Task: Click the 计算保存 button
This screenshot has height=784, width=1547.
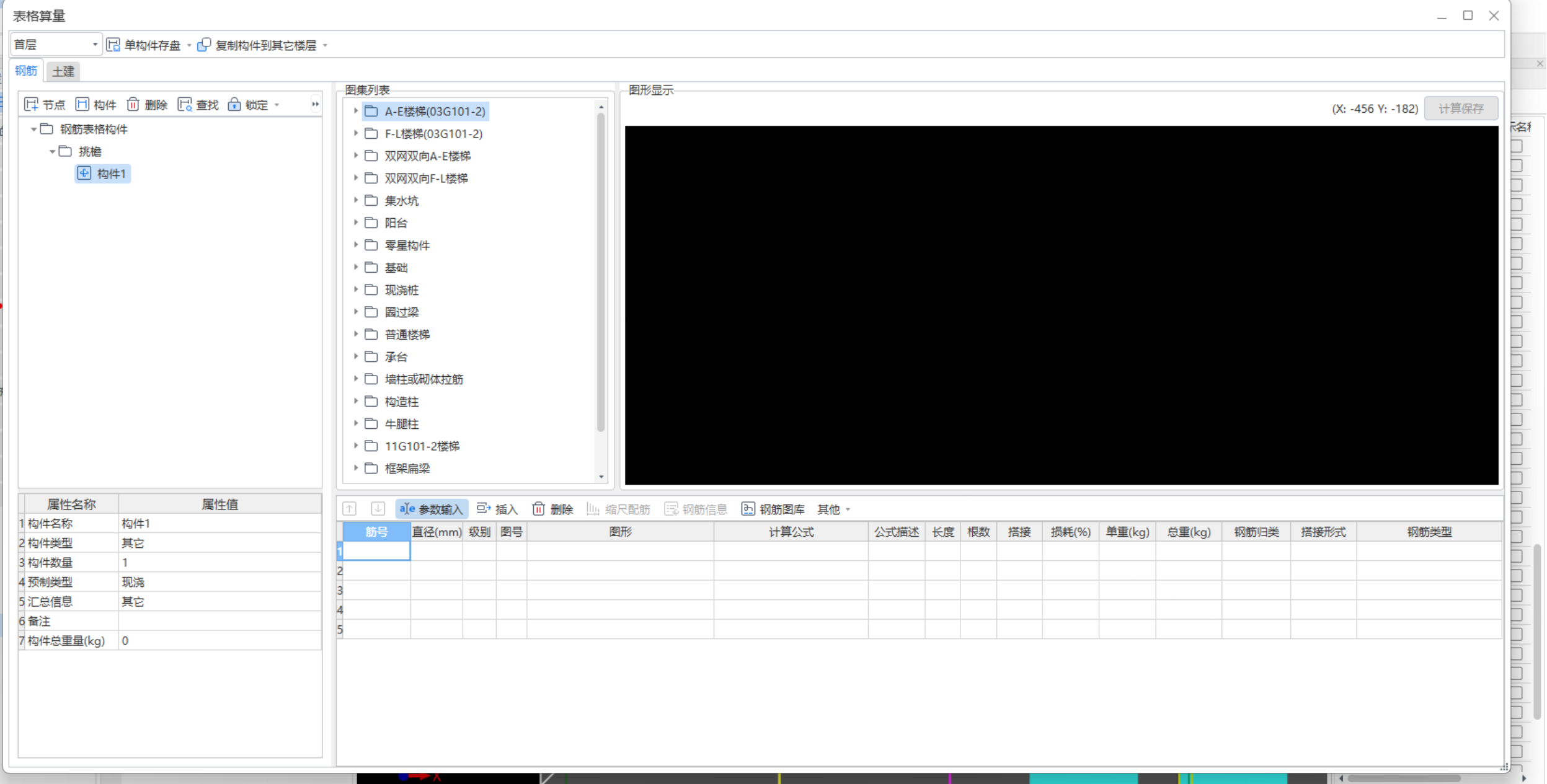Action: [x=1461, y=108]
